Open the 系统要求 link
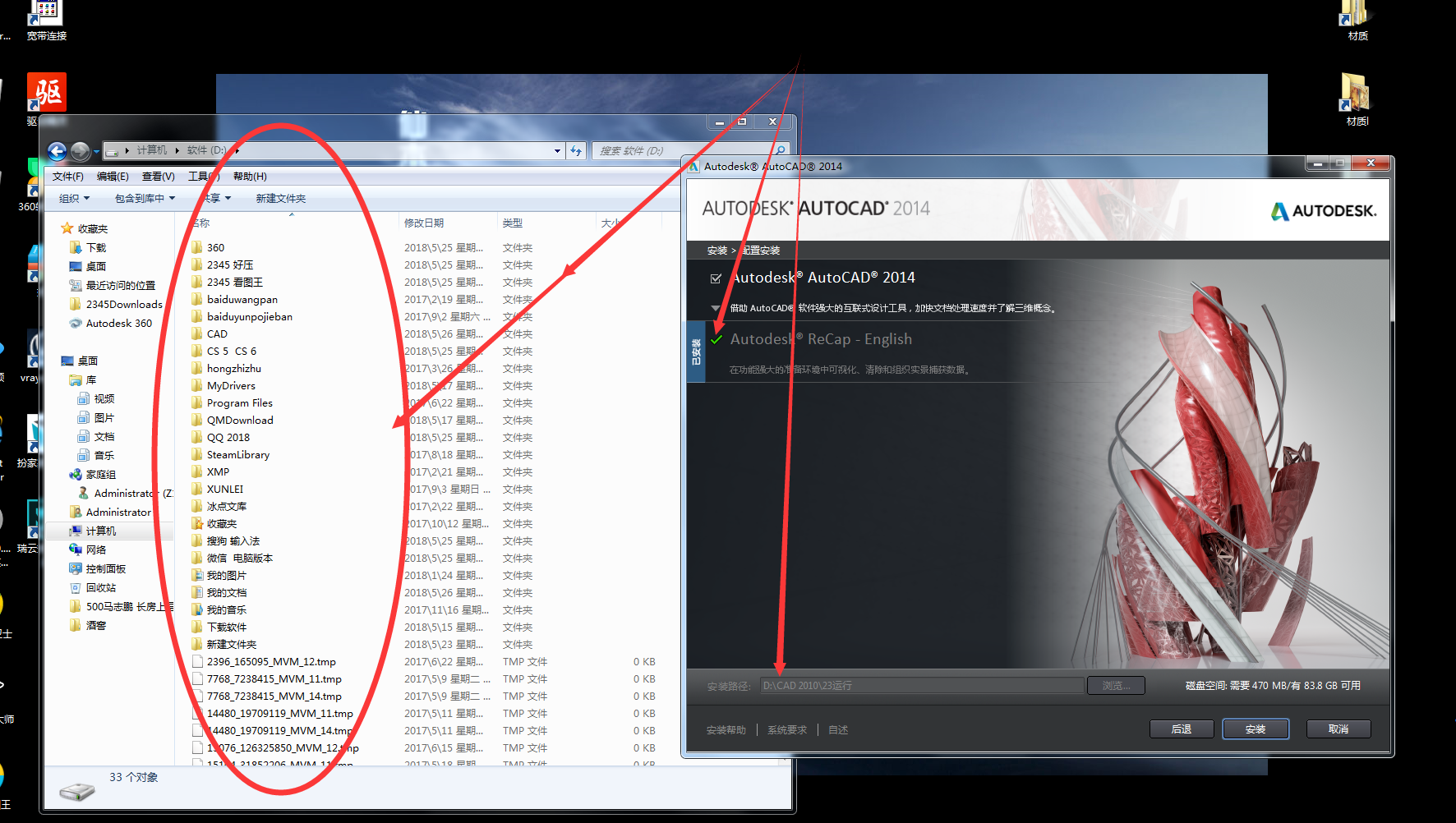1456x823 pixels. coord(787,729)
